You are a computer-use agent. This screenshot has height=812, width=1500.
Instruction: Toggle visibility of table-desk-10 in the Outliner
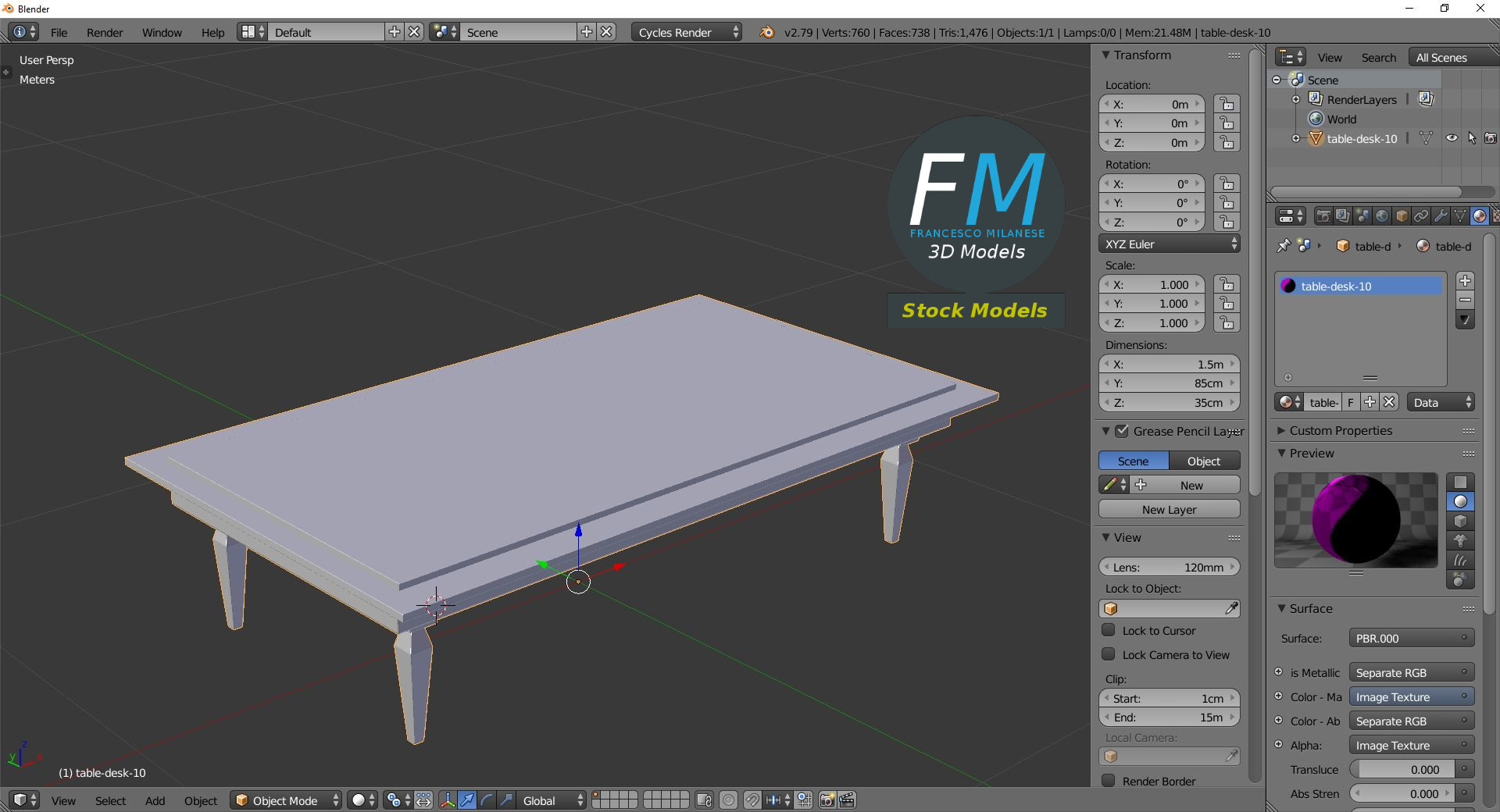(1452, 138)
